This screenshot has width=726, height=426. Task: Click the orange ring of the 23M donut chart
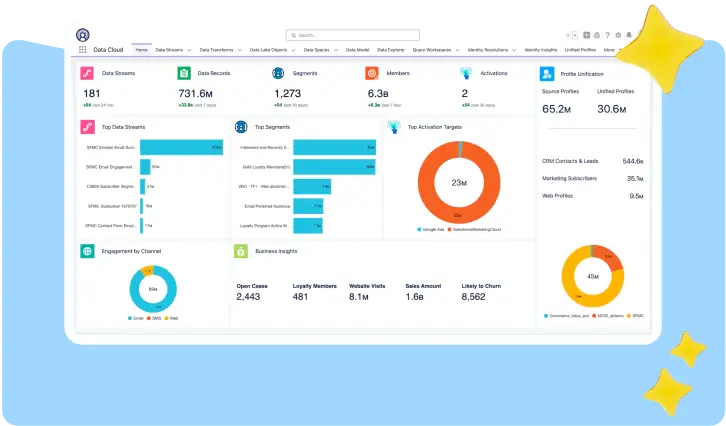[x=426, y=182]
